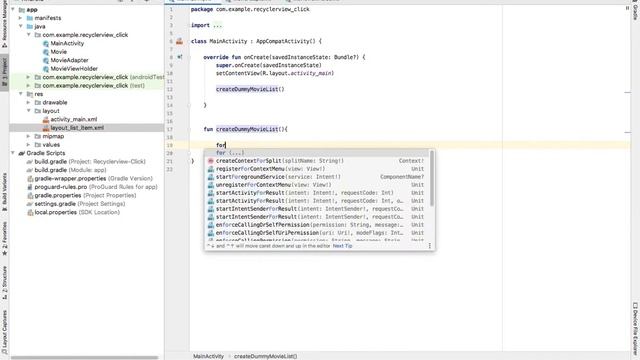This screenshot has width=640, height=360.
Task: Expand the drawable folder
Action: tap(29, 102)
